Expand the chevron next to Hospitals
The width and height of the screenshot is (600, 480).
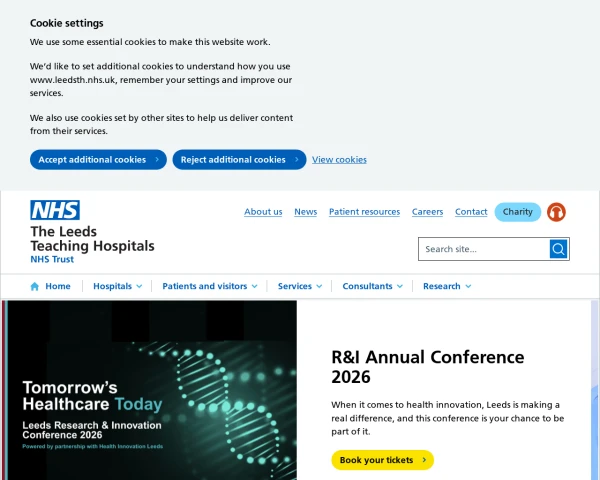click(139, 286)
